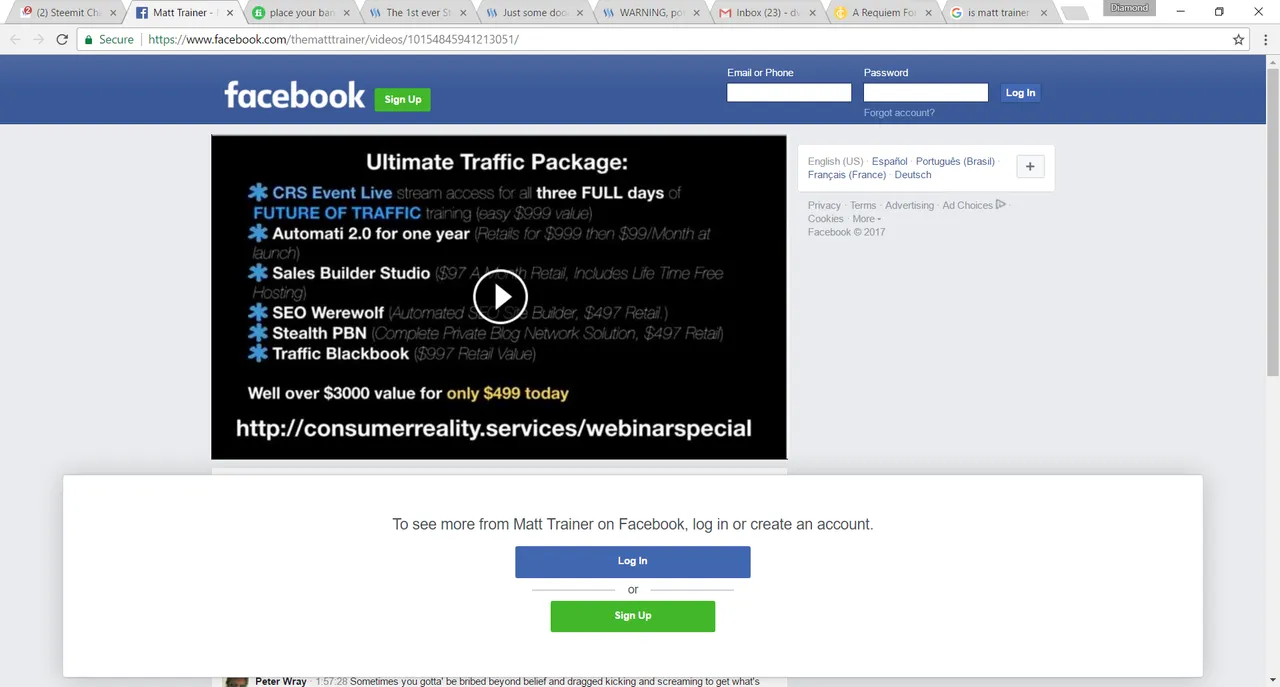The height and width of the screenshot is (687, 1280).
Task: Open the Forgot account? link
Action: (899, 113)
